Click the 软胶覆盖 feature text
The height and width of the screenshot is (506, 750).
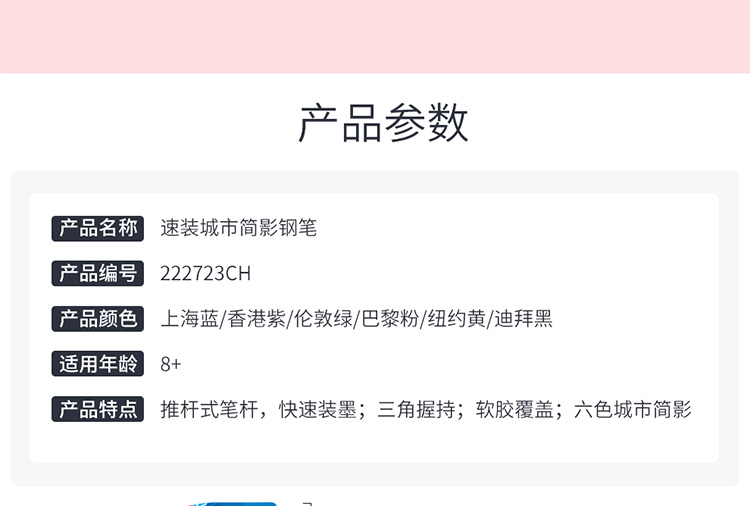(515, 409)
